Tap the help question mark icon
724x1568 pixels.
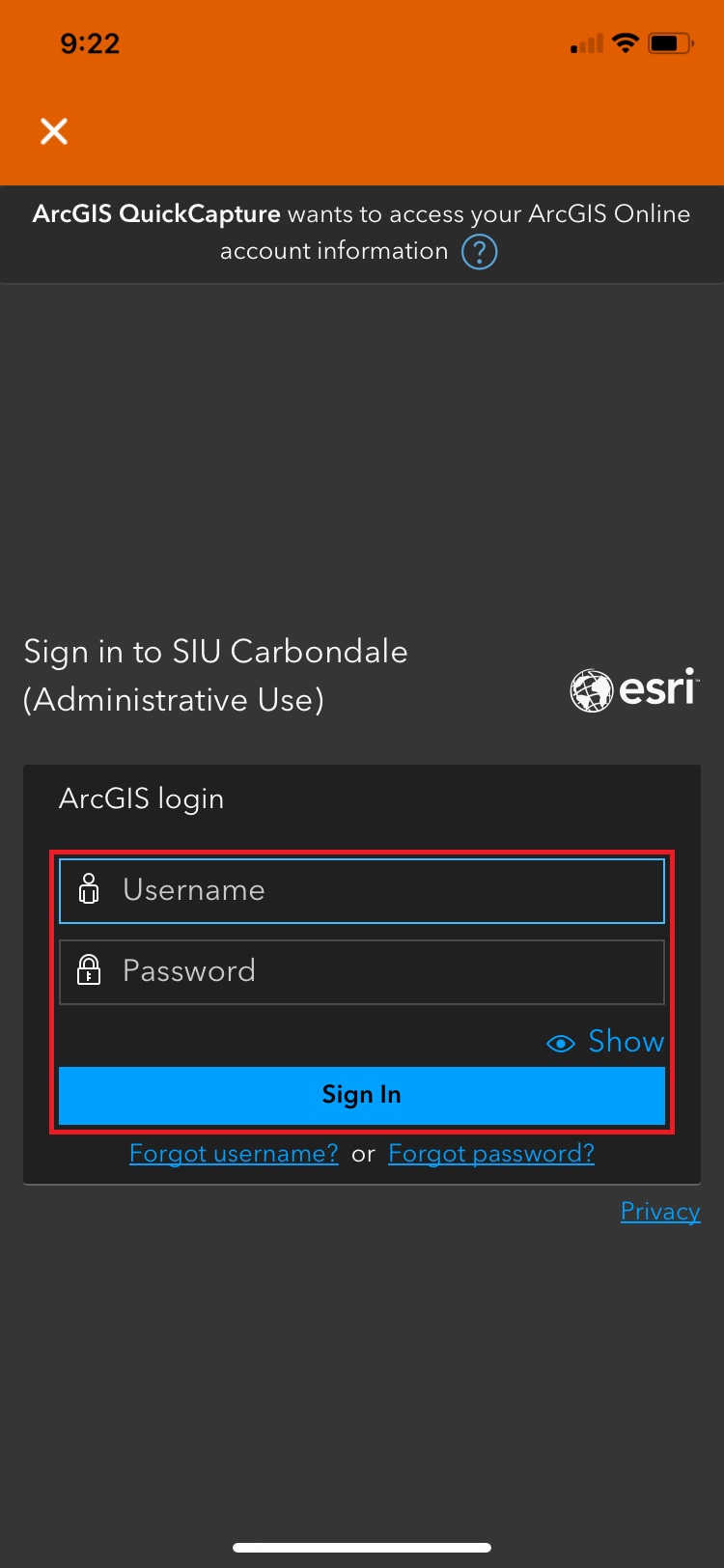(479, 252)
